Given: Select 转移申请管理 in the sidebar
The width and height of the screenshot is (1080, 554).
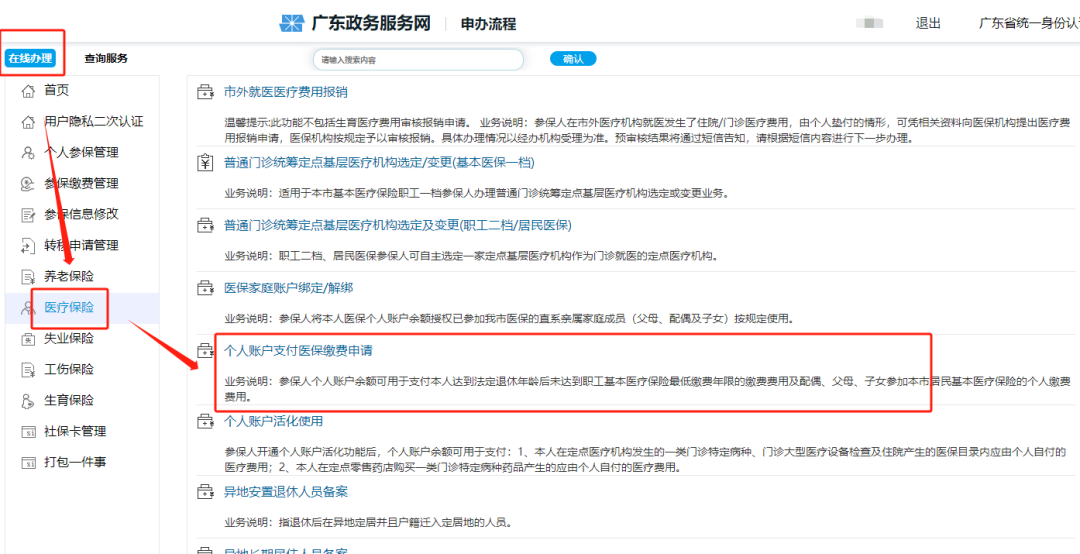Looking at the screenshot, I should 81,246.
